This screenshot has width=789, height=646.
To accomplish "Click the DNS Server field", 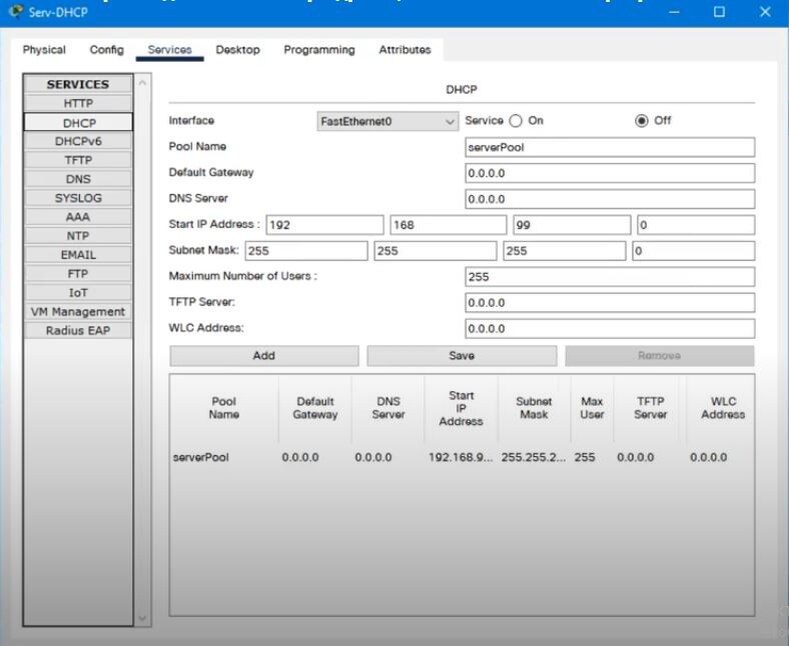I will pyautogui.click(x=609, y=199).
